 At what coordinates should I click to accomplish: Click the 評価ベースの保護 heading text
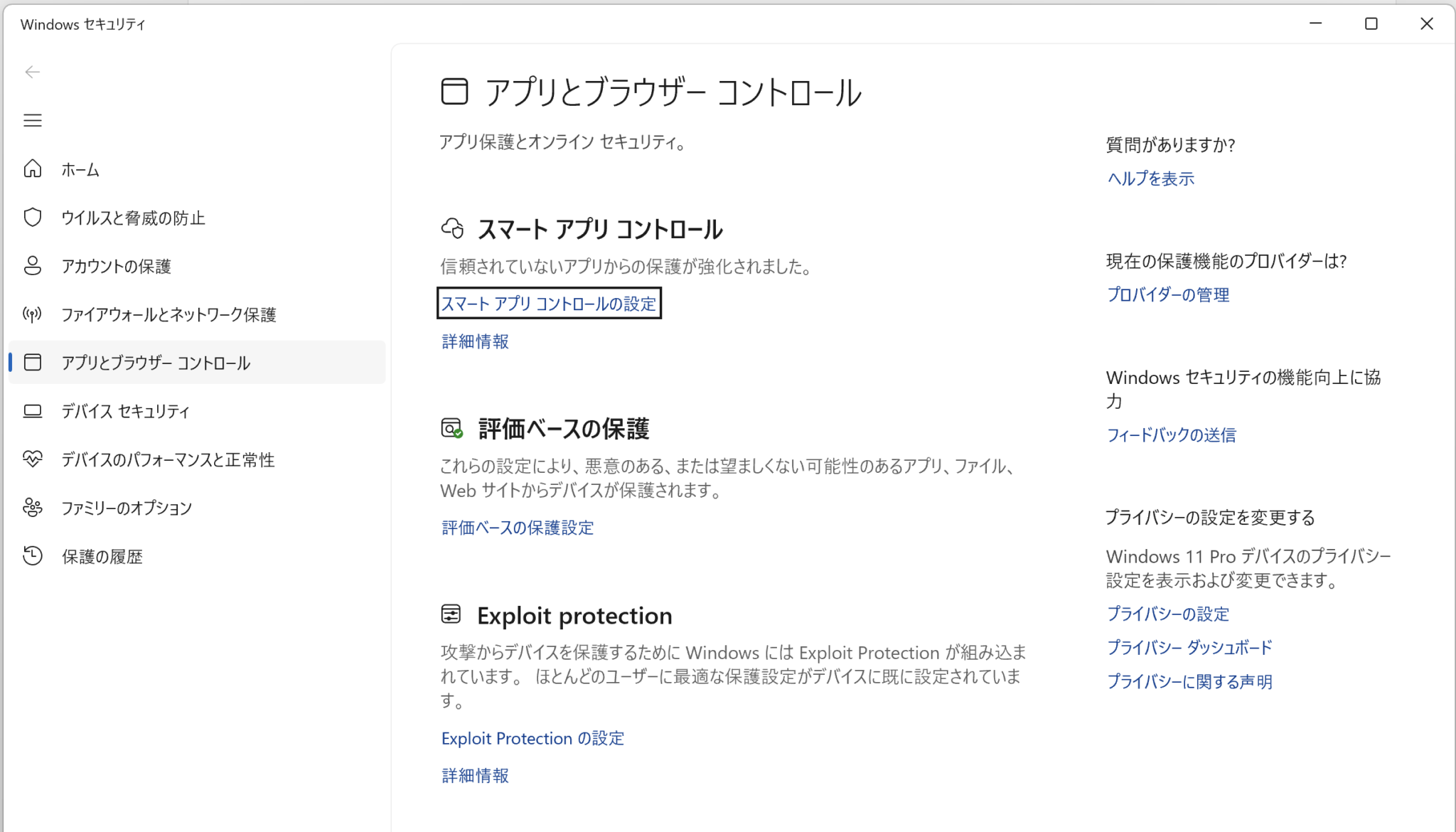(x=564, y=429)
